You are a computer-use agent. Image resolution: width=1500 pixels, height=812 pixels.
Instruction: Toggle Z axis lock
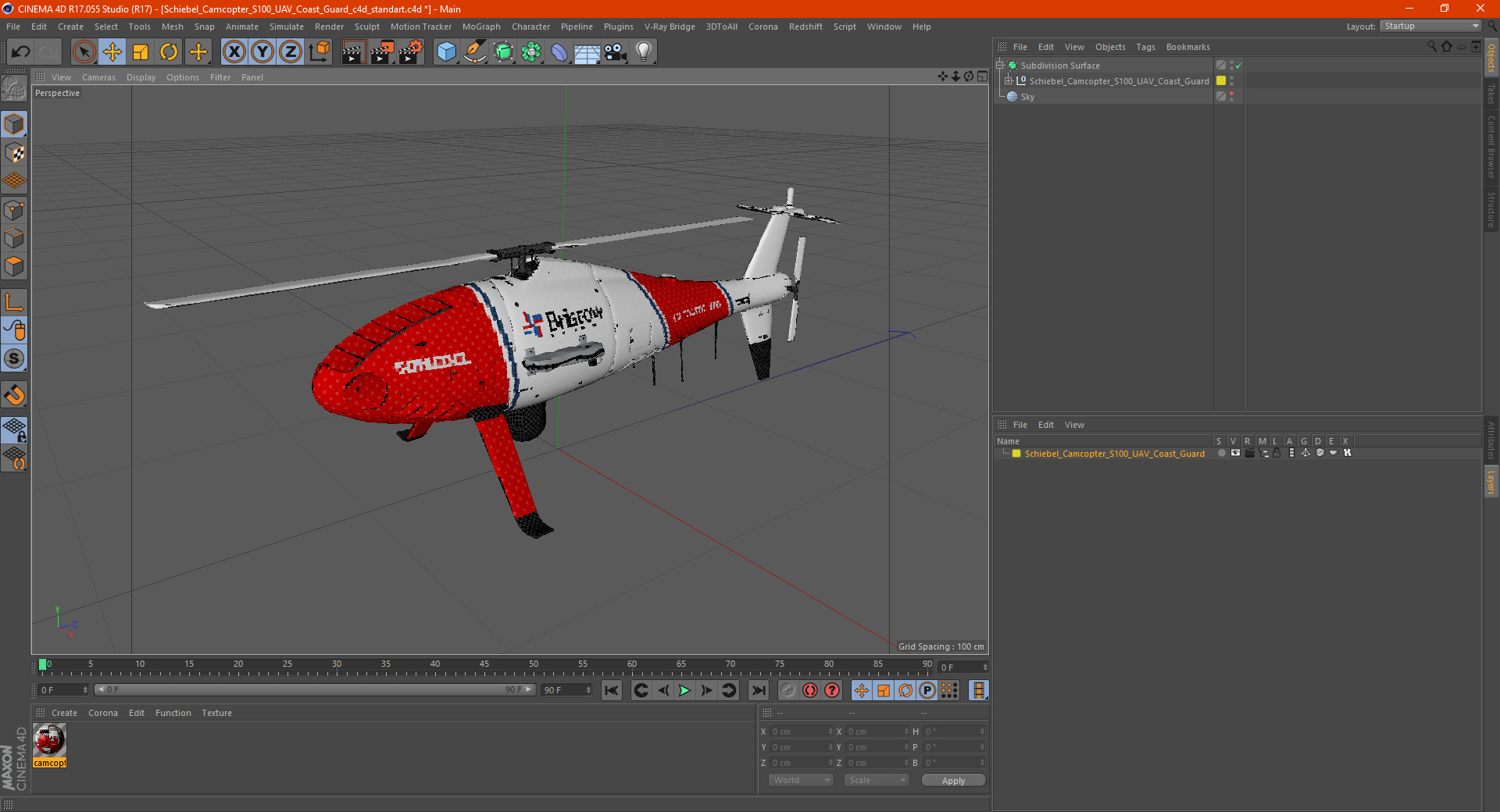click(x=291, y=52)
